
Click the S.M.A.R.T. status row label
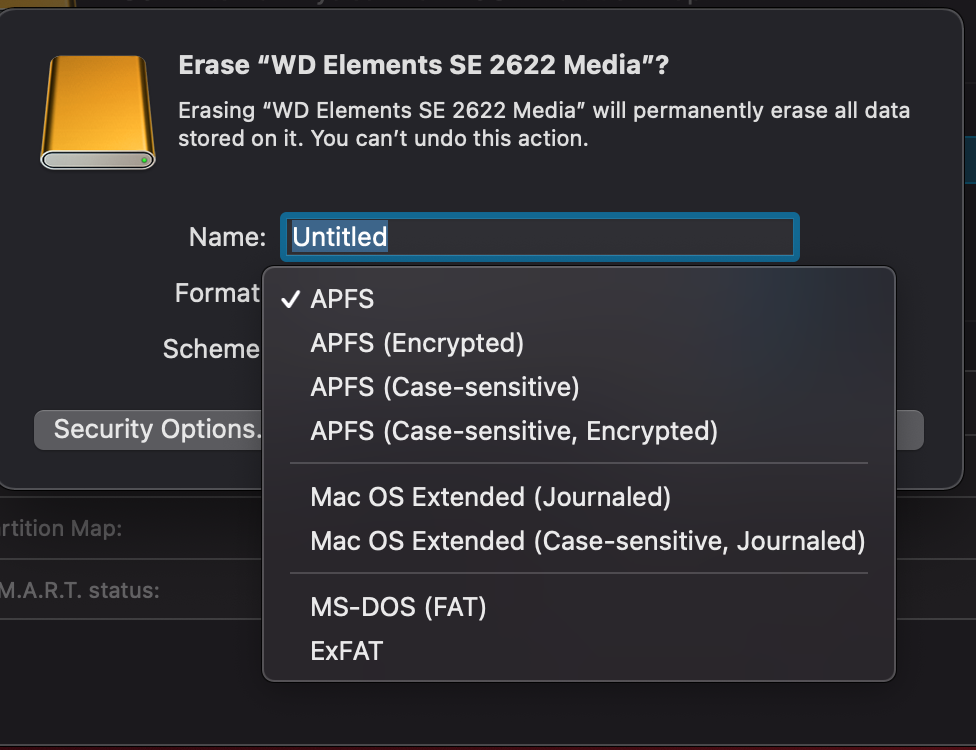coord(80,590)
